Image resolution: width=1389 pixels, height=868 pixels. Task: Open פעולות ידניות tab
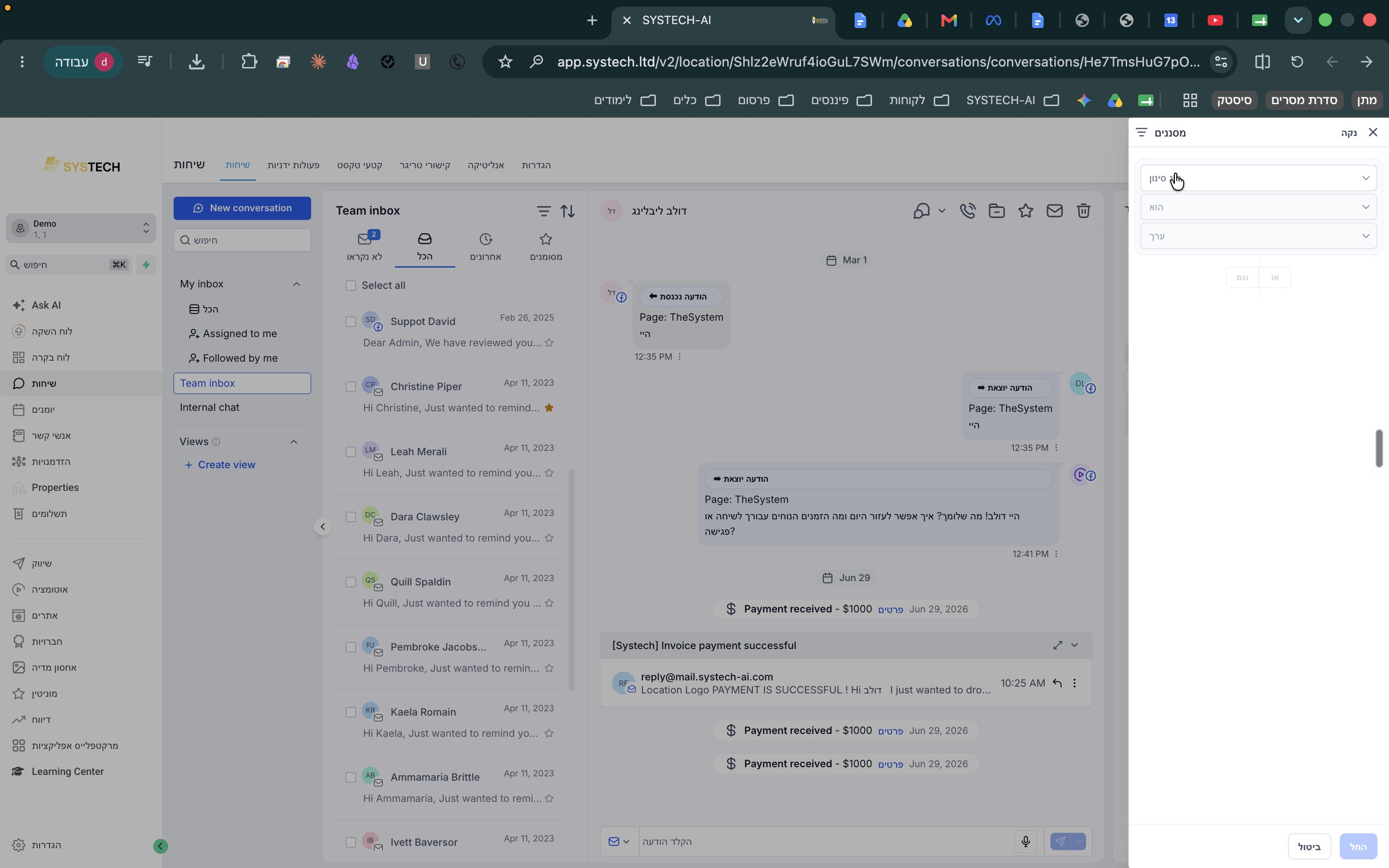click(x=293, y=165)
